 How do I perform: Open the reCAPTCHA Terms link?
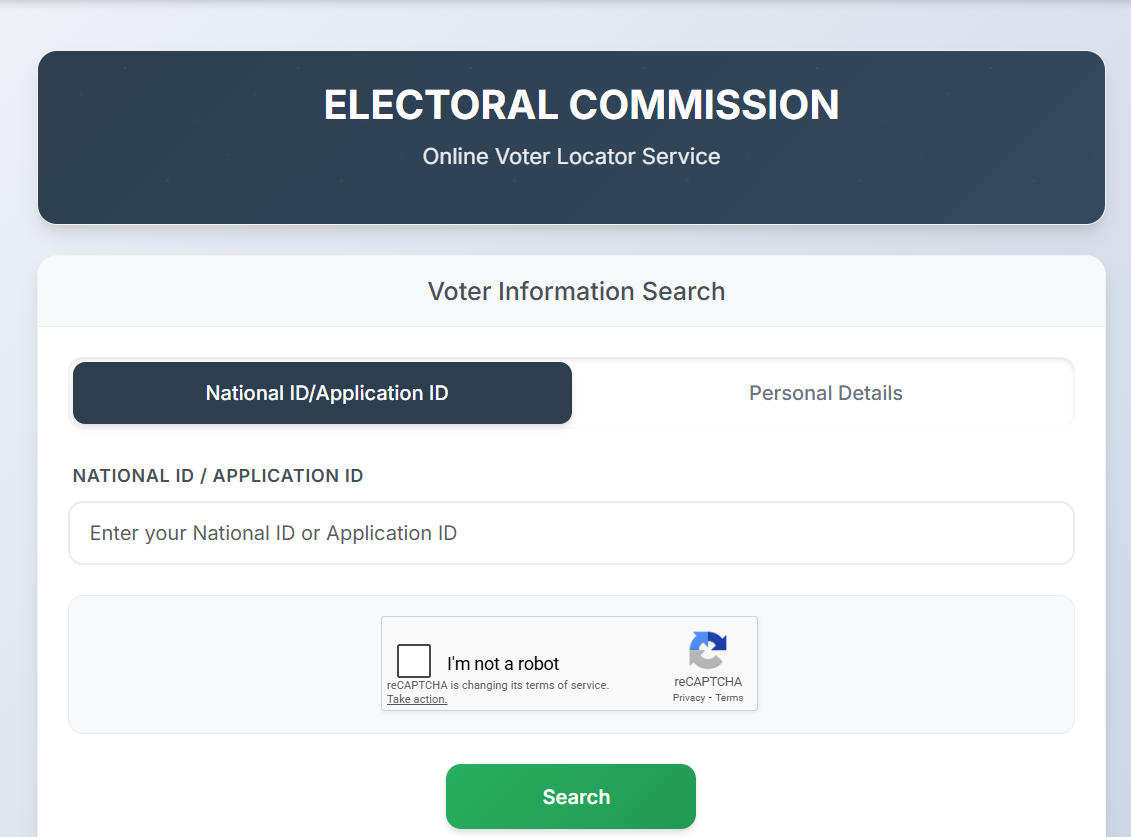(x=729, y=698)
